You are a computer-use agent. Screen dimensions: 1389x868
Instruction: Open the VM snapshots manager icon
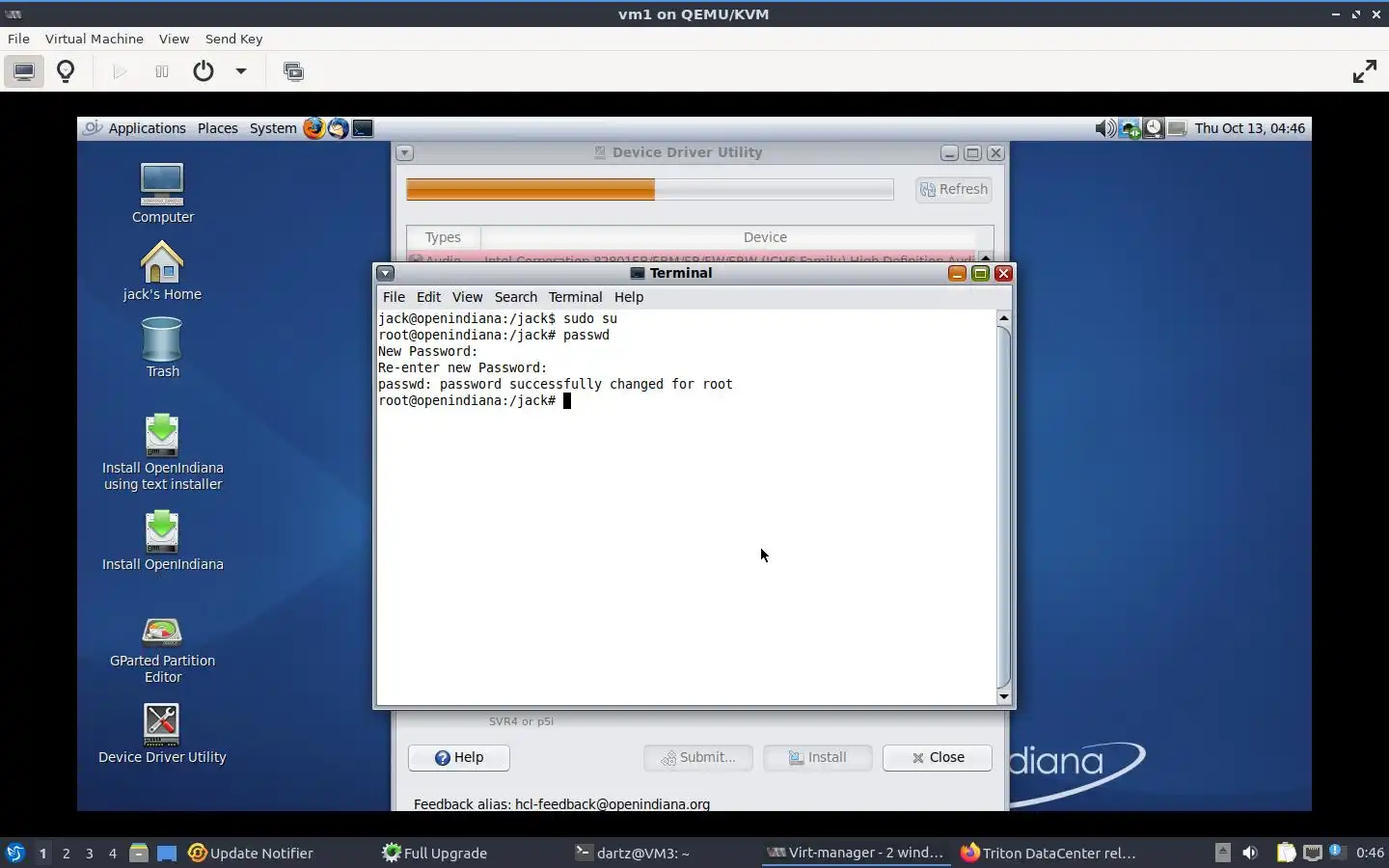(x=293, y=71)
